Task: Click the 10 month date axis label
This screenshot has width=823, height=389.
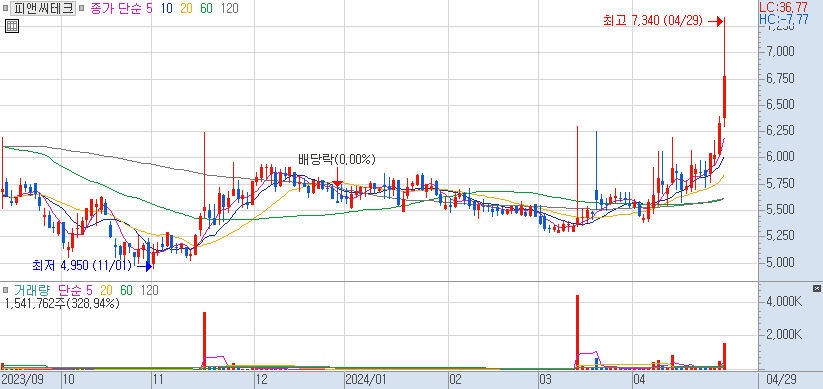Action: point(69,379)
